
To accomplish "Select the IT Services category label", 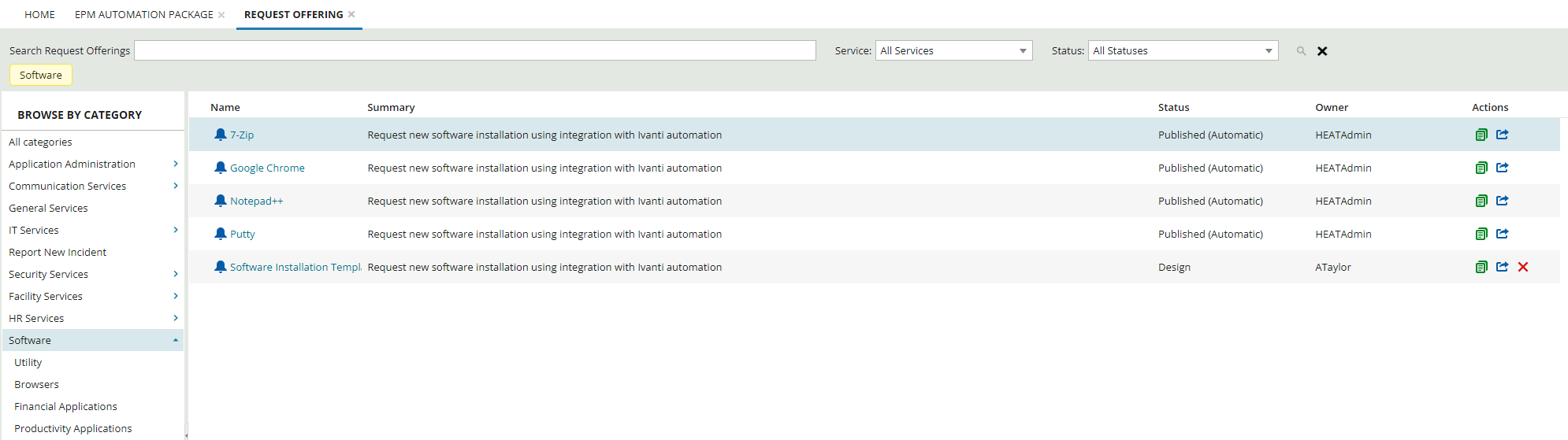I will click(x=34, y=230).
